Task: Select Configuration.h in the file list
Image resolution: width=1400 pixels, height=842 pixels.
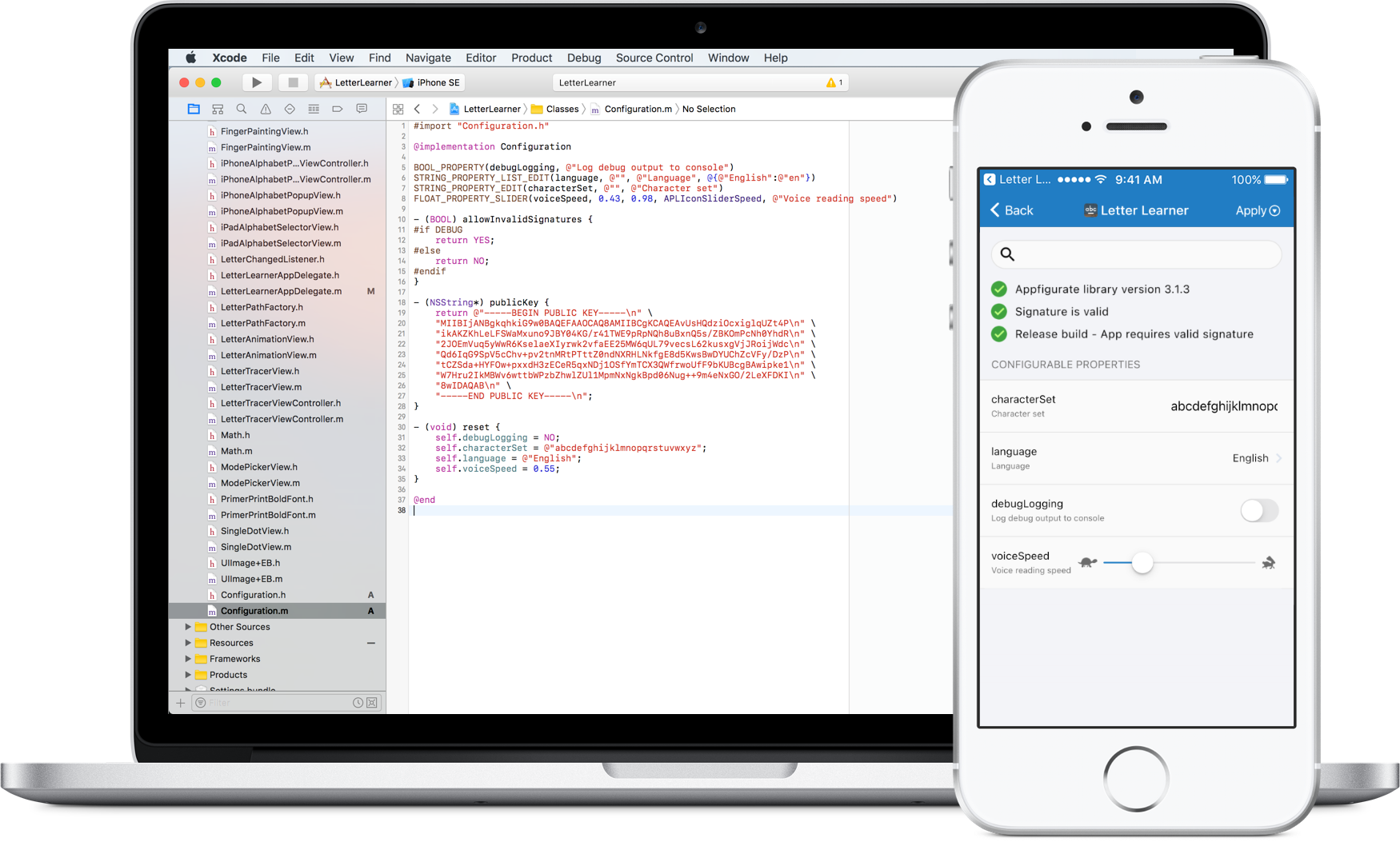Action: [277, 595]
